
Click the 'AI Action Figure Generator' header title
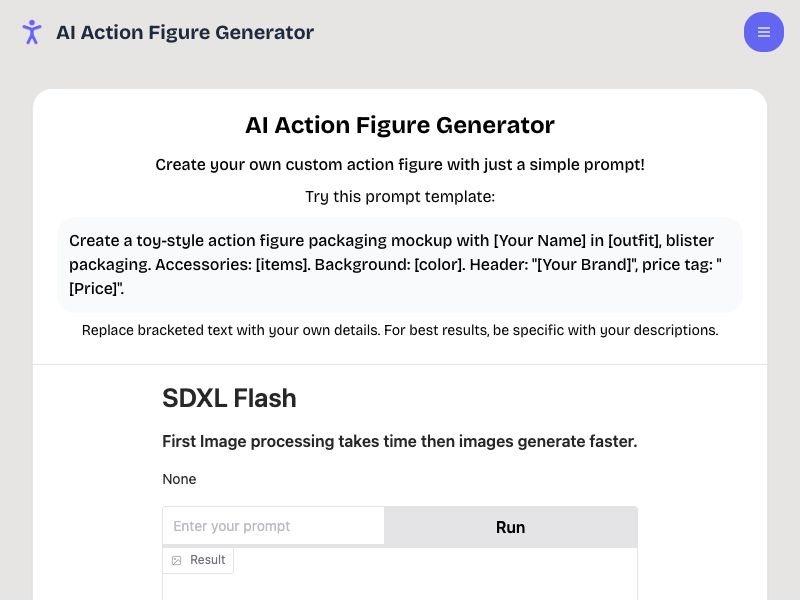click(185, 32)
